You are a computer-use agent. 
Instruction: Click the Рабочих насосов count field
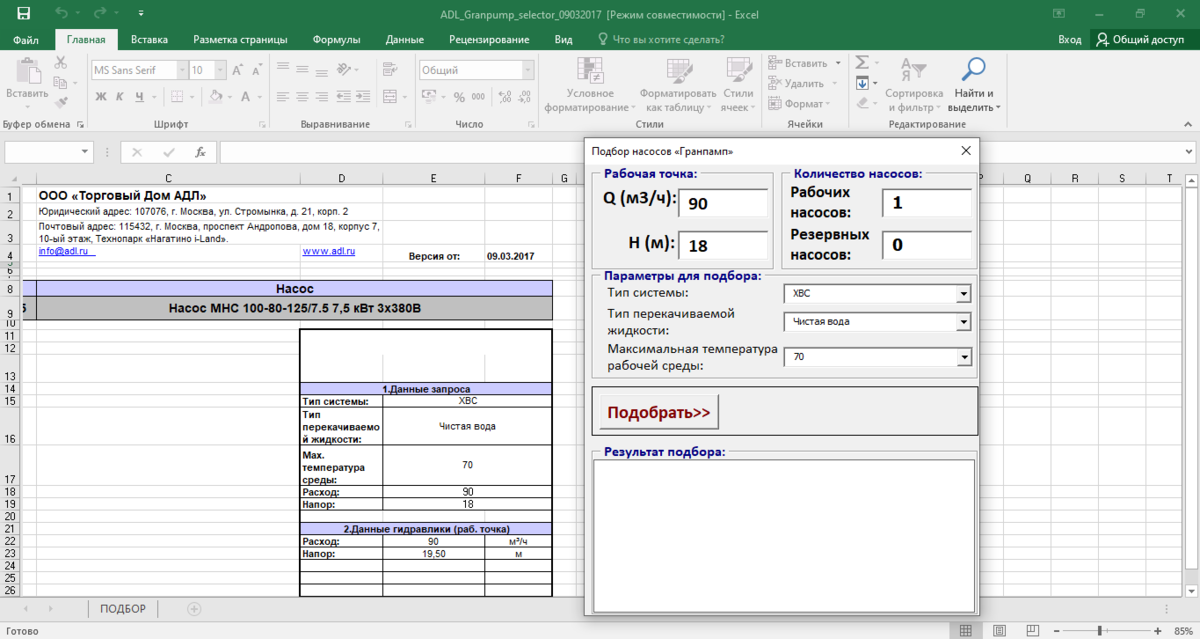pos(927,202)
